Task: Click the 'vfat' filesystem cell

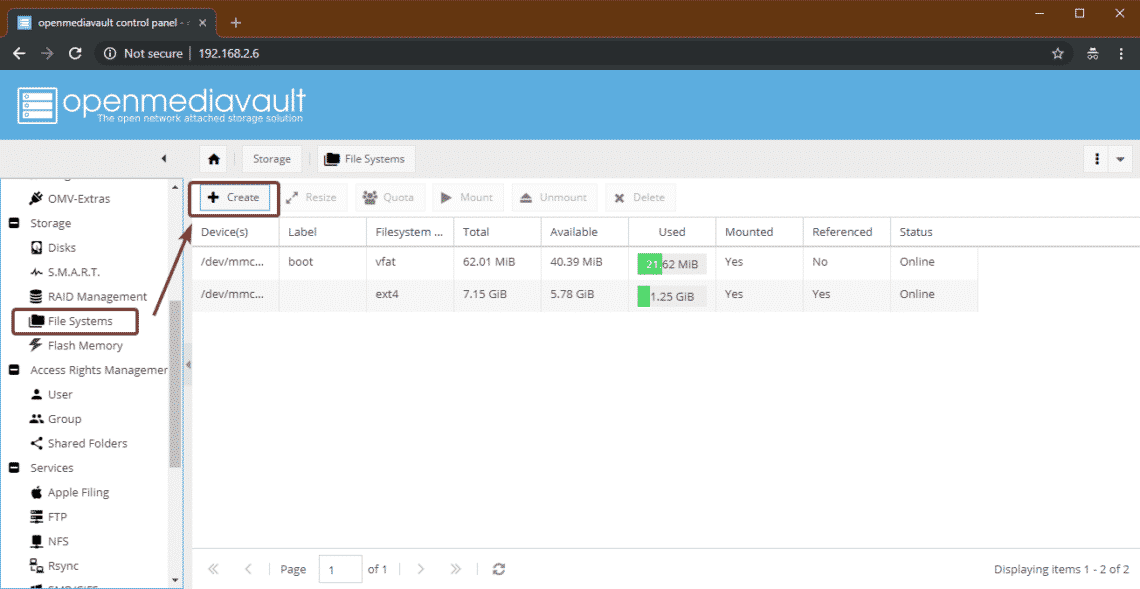Action: (x=410, y=263)
